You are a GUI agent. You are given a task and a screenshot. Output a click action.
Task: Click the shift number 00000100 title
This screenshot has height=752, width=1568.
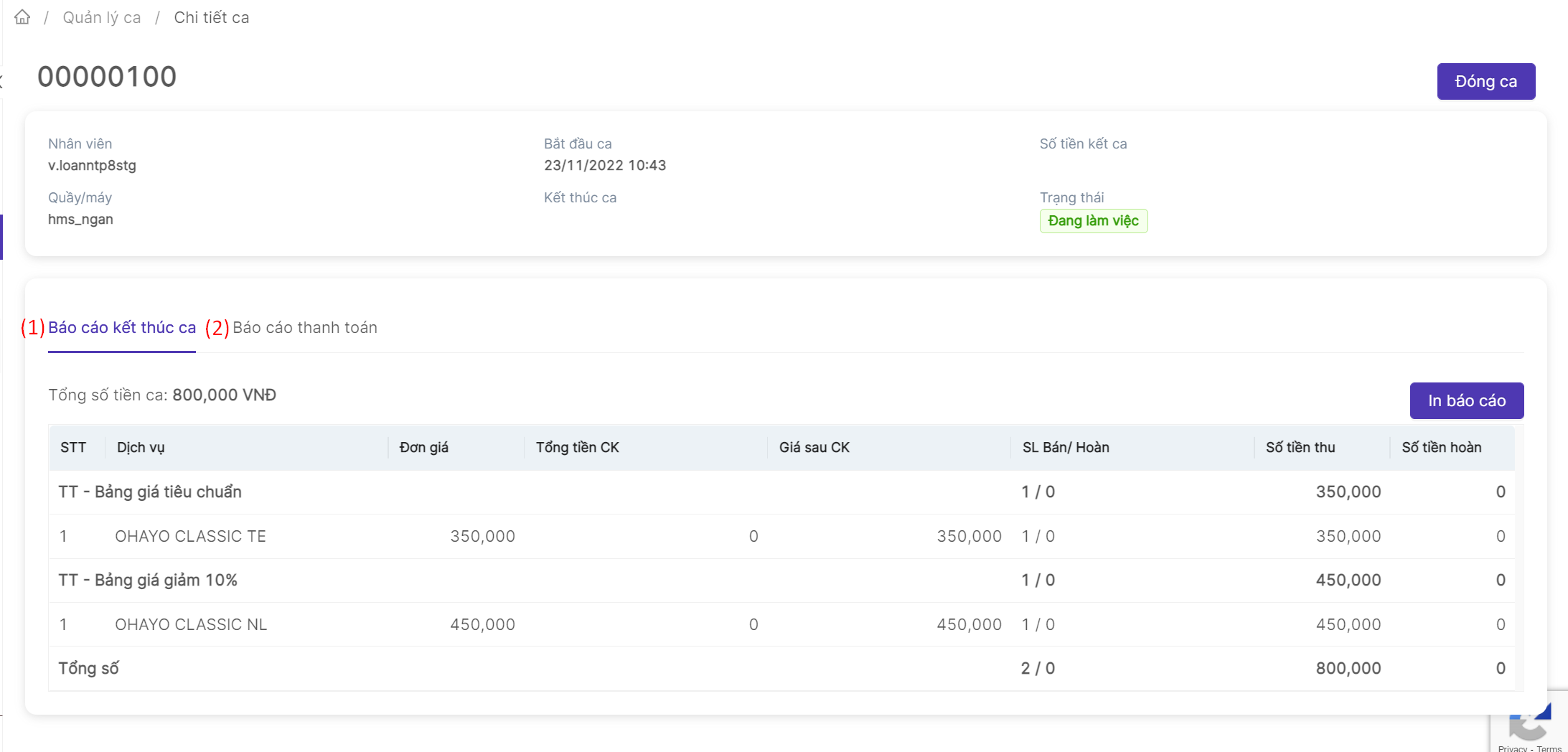107,77
